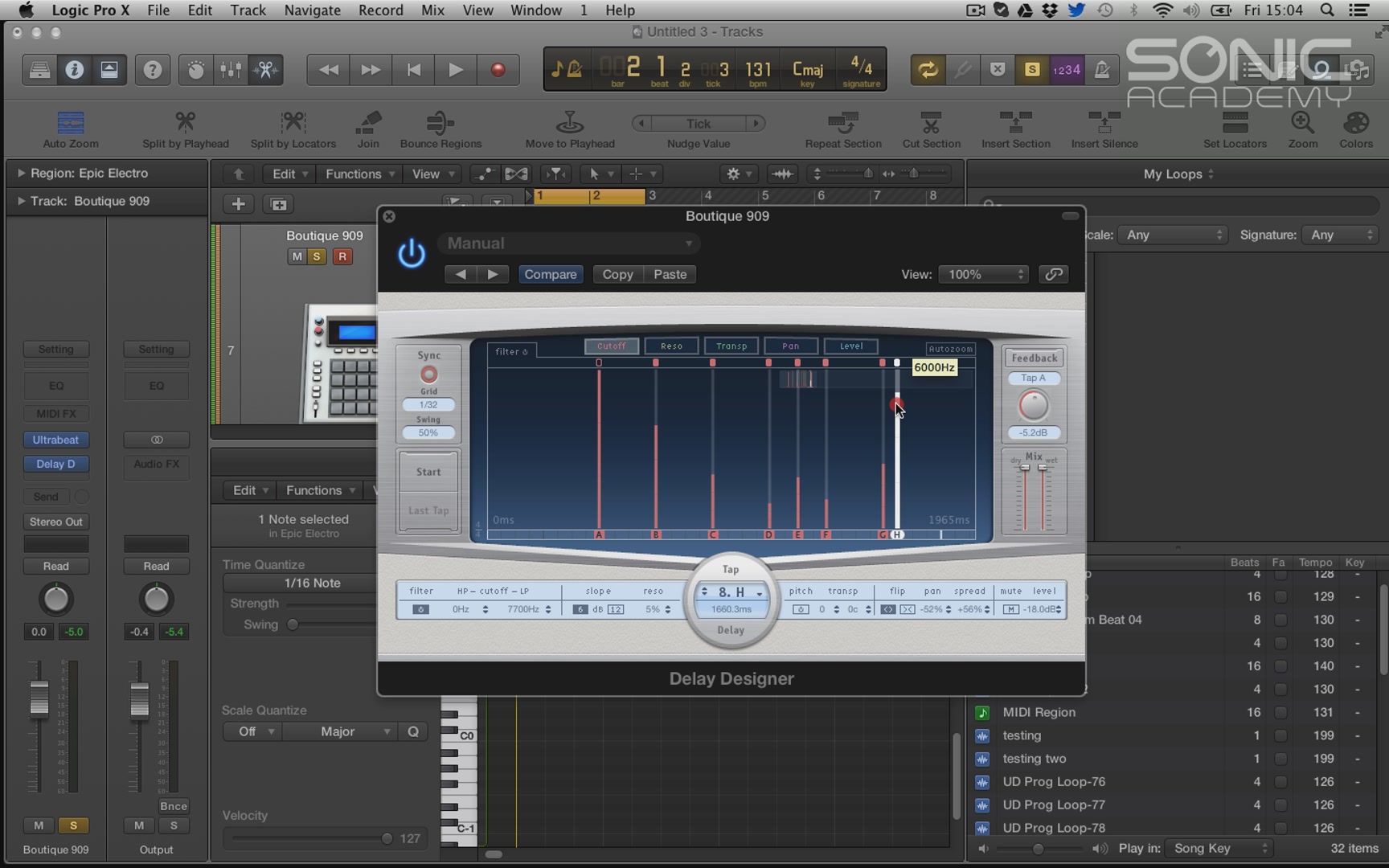Open Scale Quantize Major dropdown
This screenshot has height=868, width=1389.
click(338, 731)
